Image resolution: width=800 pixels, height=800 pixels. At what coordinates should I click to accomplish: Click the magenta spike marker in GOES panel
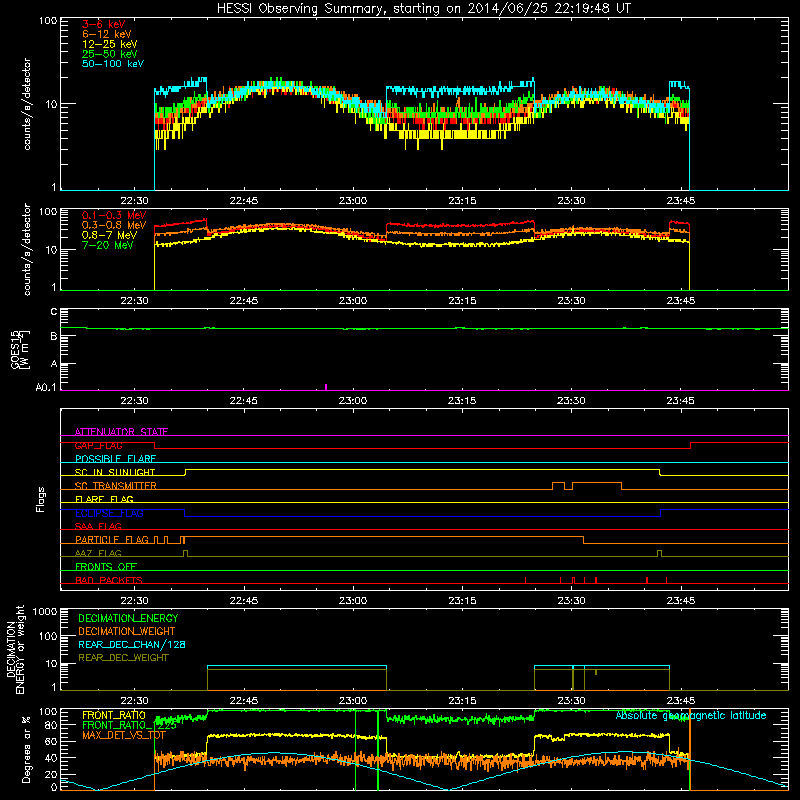point(326,387)
